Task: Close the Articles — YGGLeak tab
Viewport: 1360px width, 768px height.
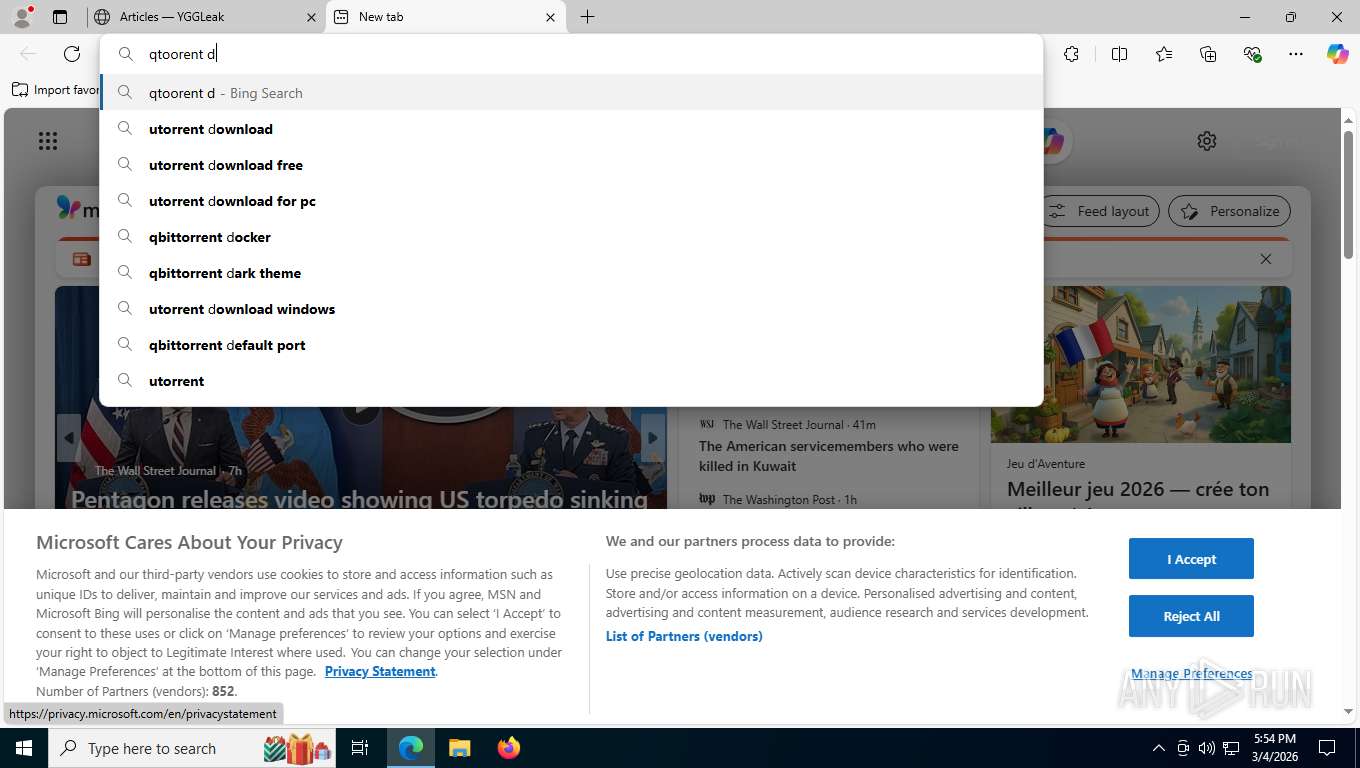Action: (311, 17)
